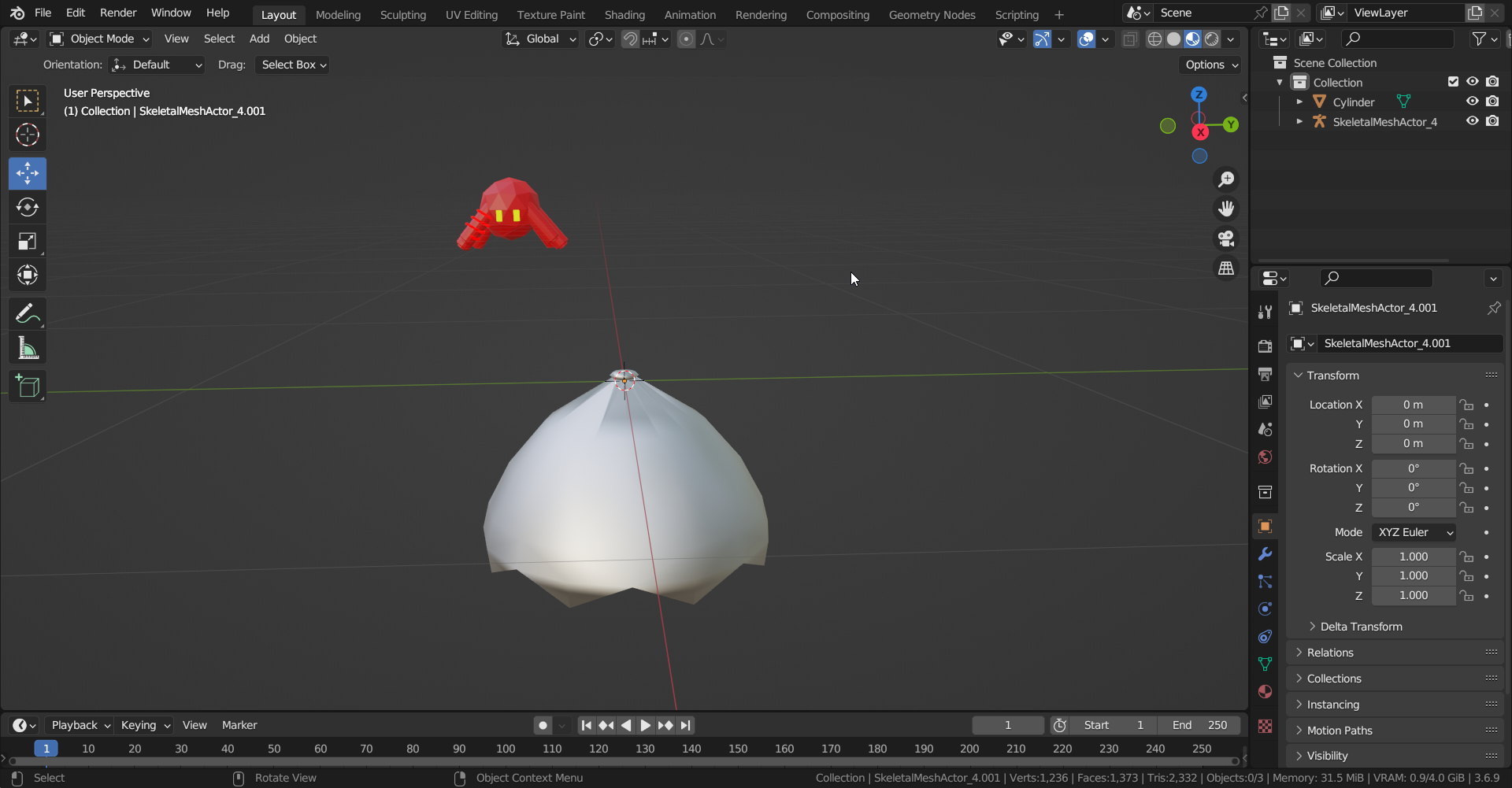
Task: Jump to the timeline start frame
Action: click(586, 725)
